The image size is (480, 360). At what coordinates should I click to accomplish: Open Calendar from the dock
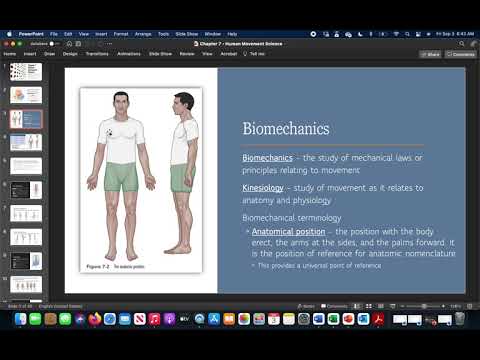274,319
